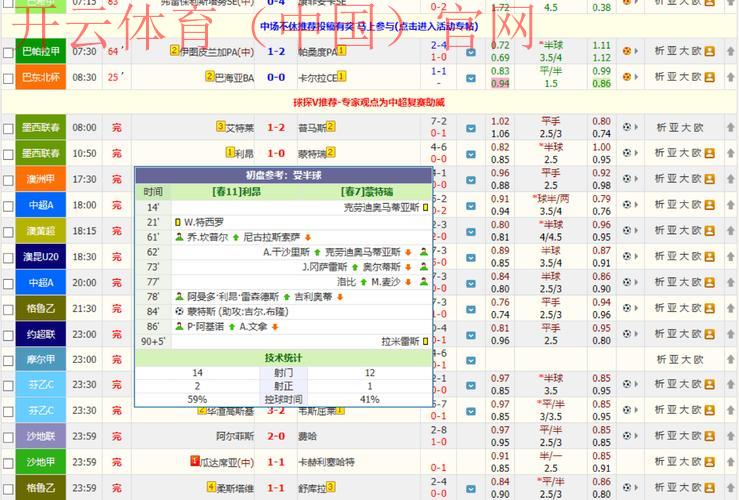Click soccer ball icon in 沙地联 23:59 row
Viewport: 739px width, 500px height.
(x=627, y=436)
